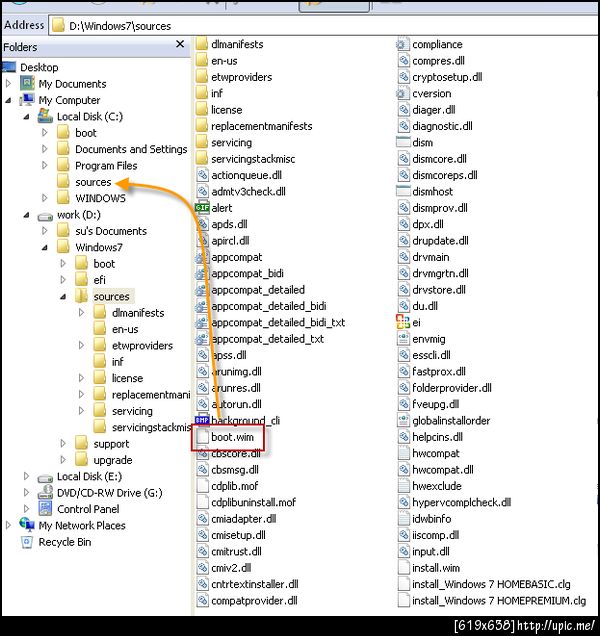Select cryptosetup.dll file
Image resolution: width=600 pixels, height=636 pixels.
coord(447,77)
